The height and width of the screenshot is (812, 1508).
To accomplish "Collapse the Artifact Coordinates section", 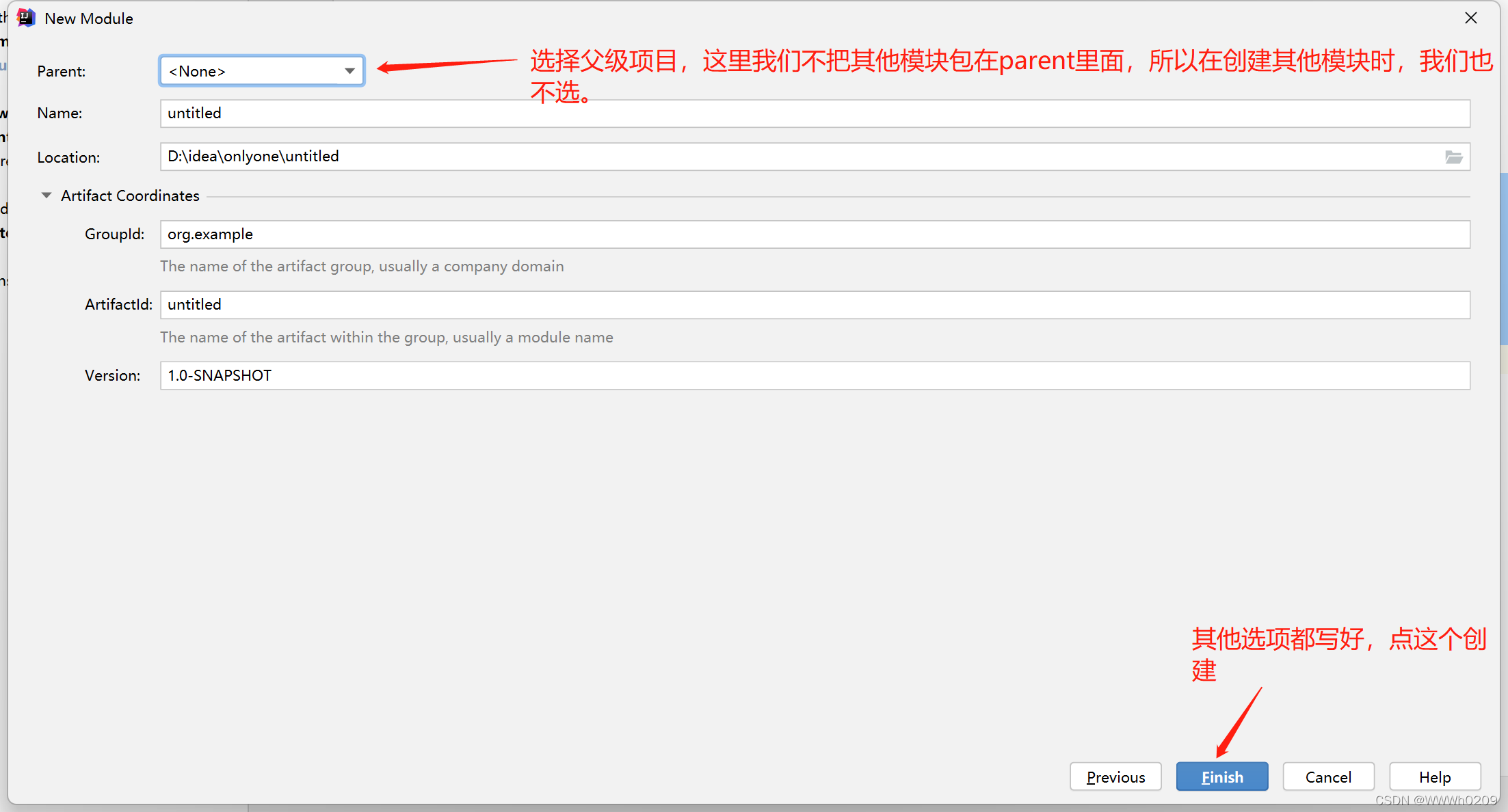I will tap(47, 195).
